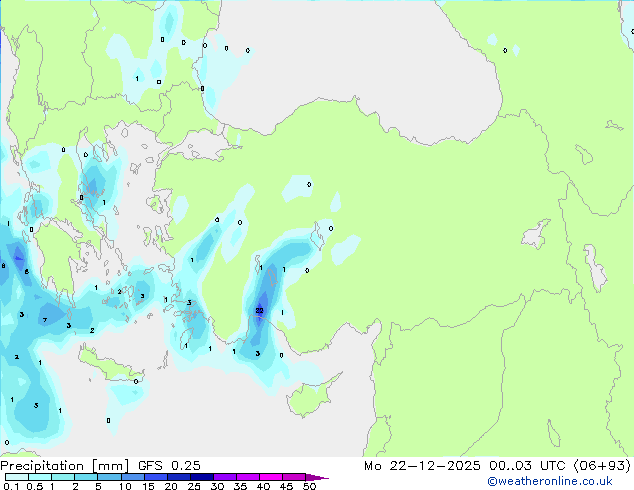Pick the legend swatch between 30 and 35
634x490 pixels.
(226, 477)
